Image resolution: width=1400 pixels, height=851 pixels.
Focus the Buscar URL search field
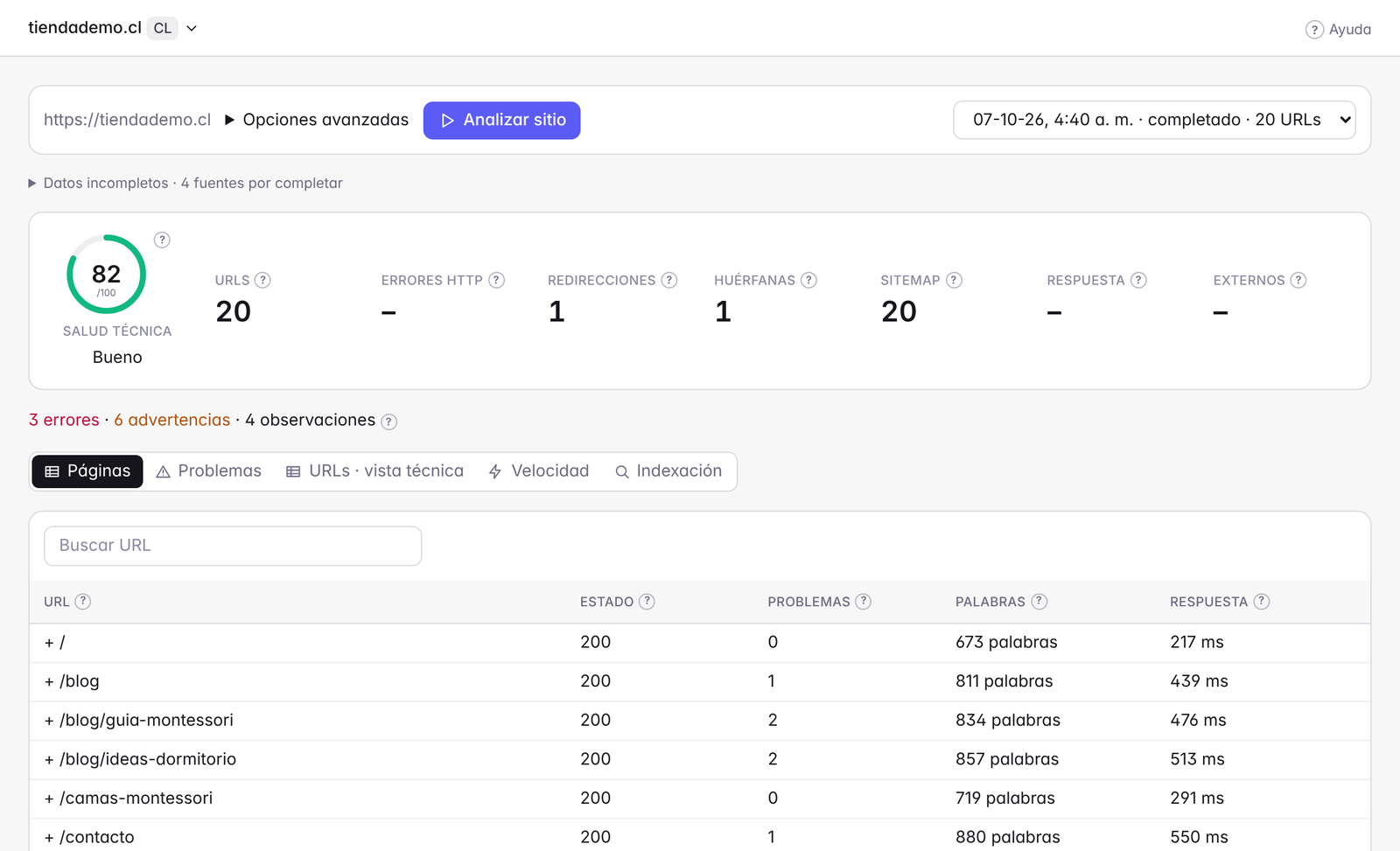233,546
